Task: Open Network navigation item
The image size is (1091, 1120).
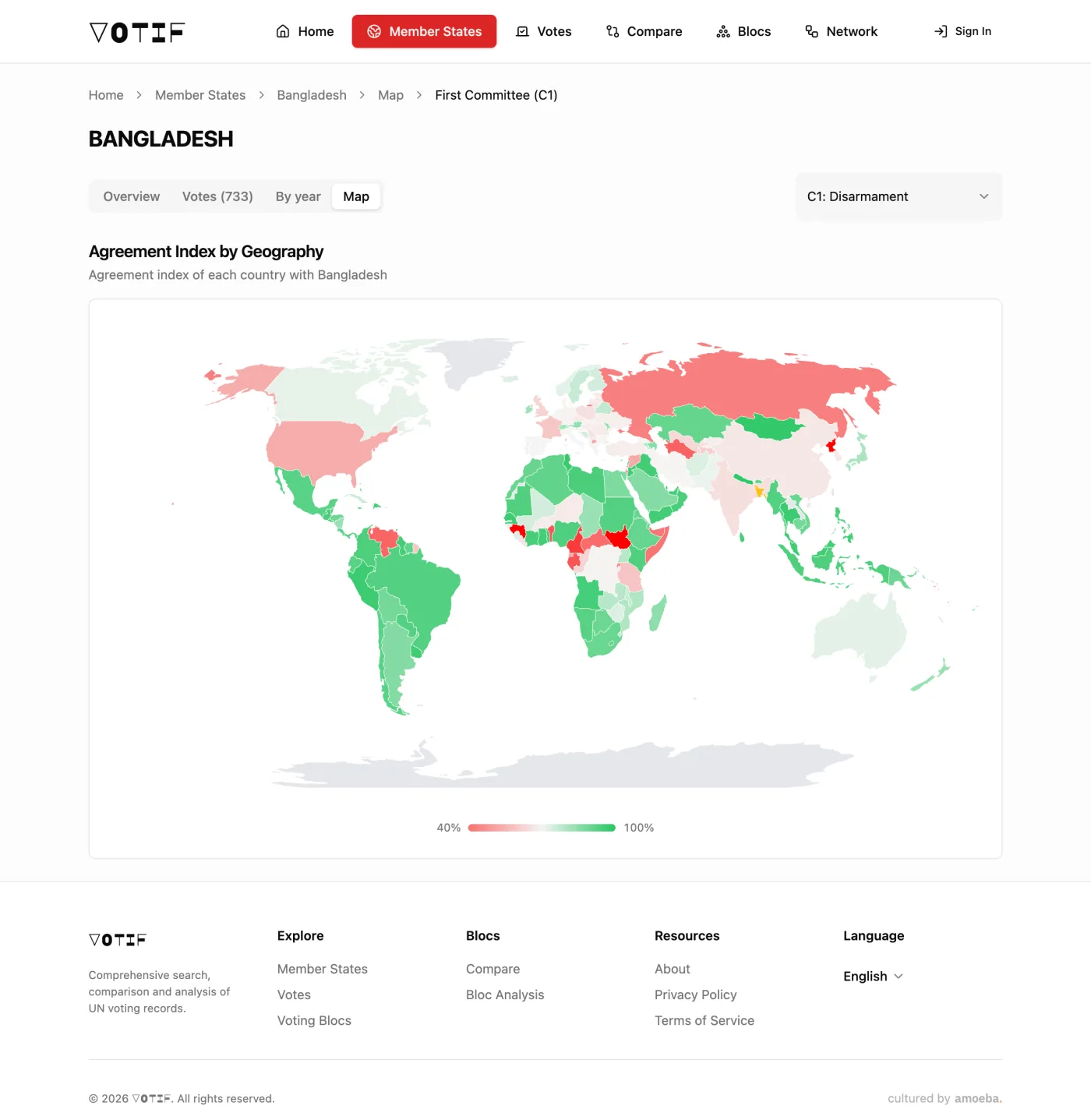Action: tap(841, 31)
